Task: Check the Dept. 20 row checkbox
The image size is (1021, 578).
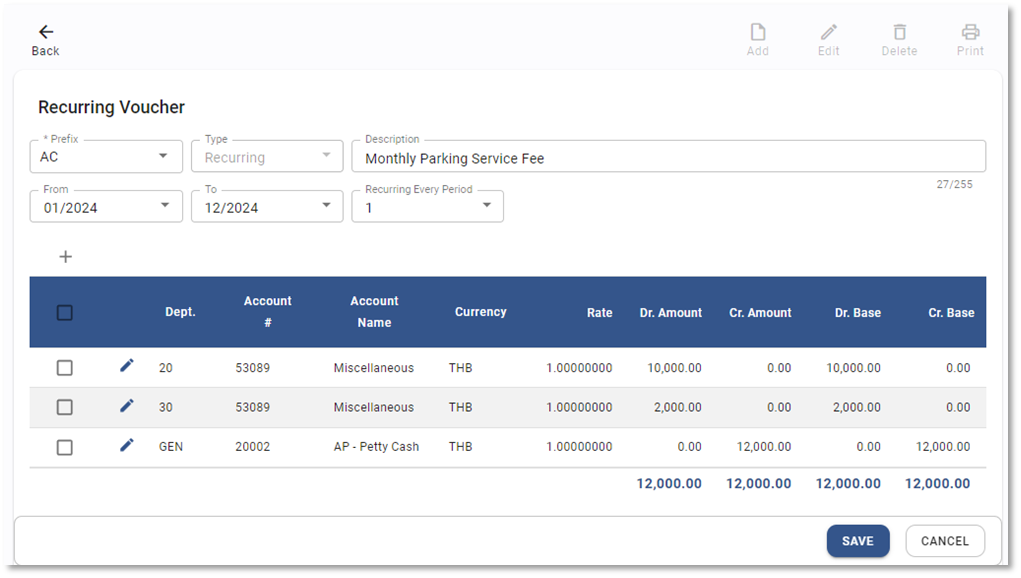Action: point(65,368)
